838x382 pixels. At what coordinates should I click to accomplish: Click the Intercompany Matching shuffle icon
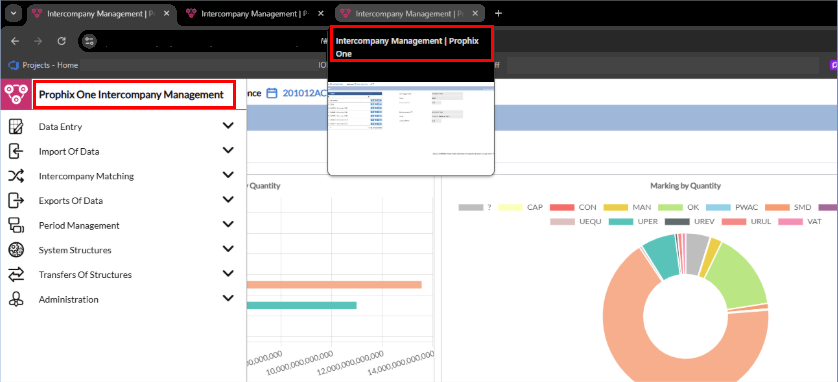(16, 176)
